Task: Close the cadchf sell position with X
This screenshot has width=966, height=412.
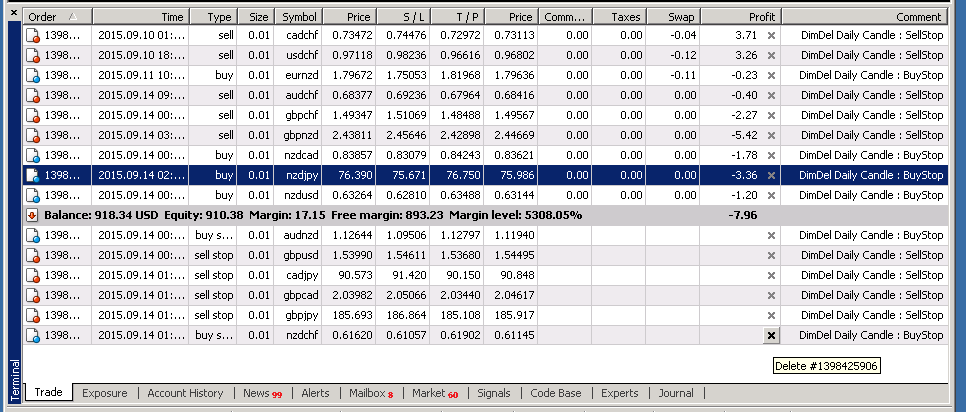Action: tap(771, 35)
